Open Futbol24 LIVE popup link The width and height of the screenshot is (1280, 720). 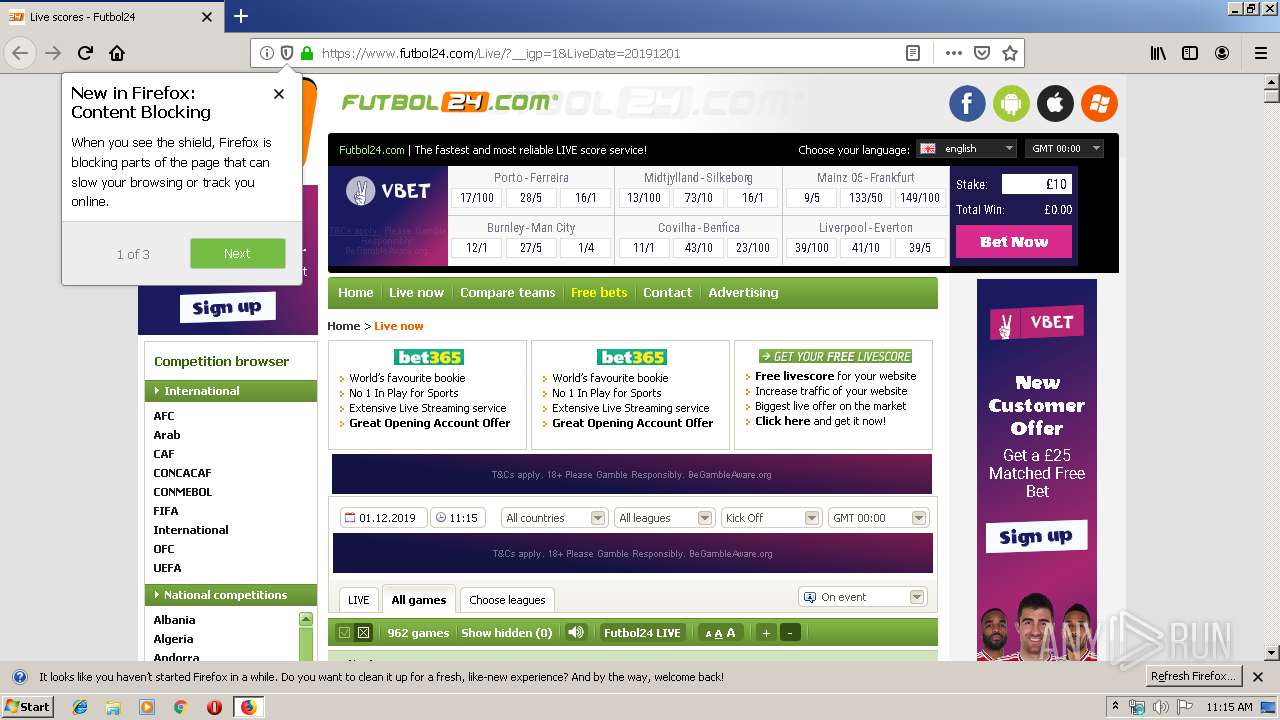[642, 633]
